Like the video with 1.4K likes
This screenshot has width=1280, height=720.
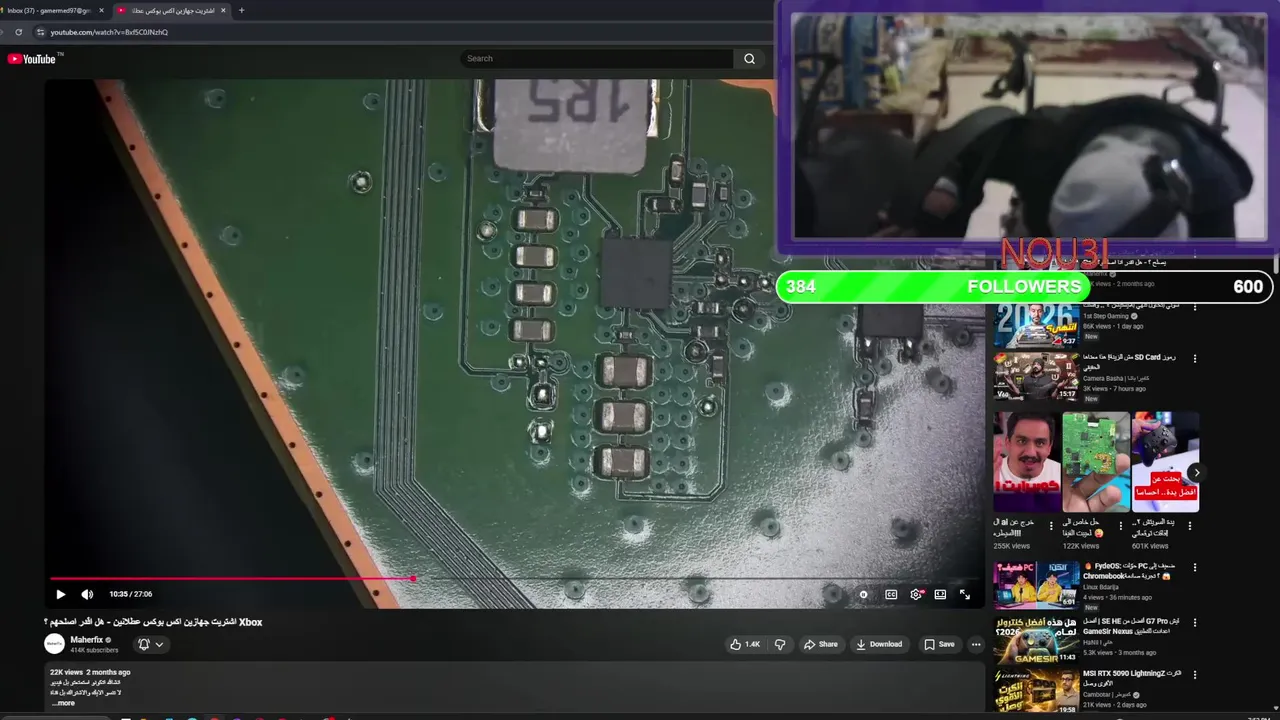pos(746,644)
